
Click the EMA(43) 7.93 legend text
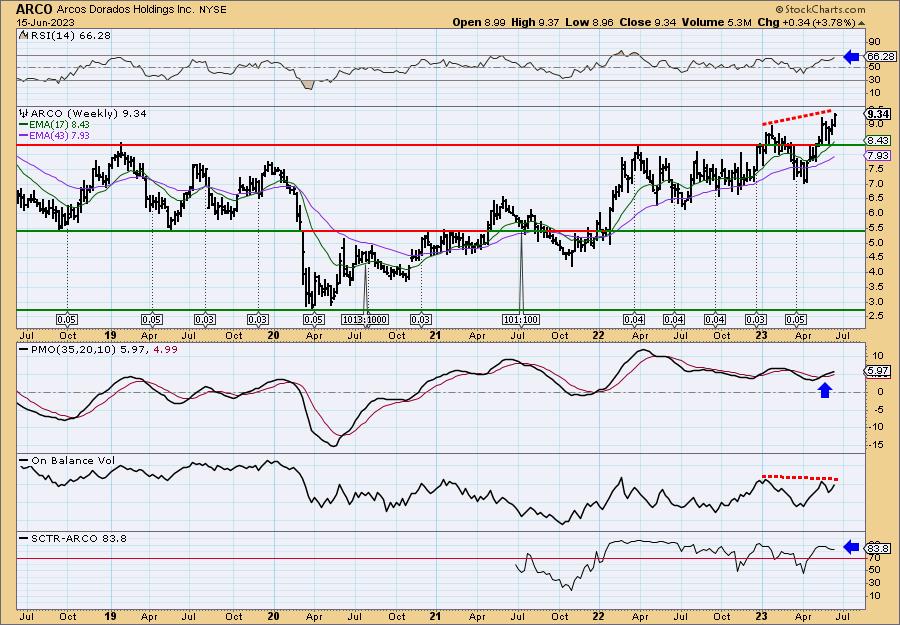[x=59, y=135]
